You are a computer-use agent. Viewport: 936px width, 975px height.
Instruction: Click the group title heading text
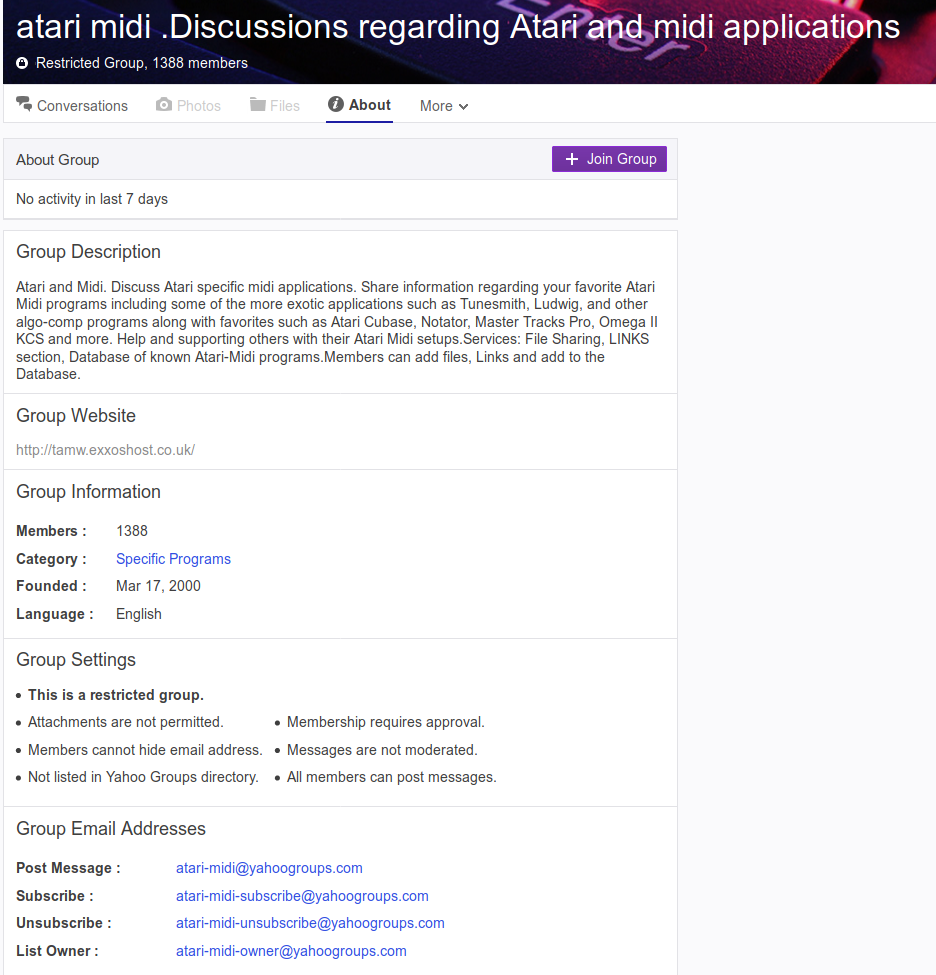(458, 27)
